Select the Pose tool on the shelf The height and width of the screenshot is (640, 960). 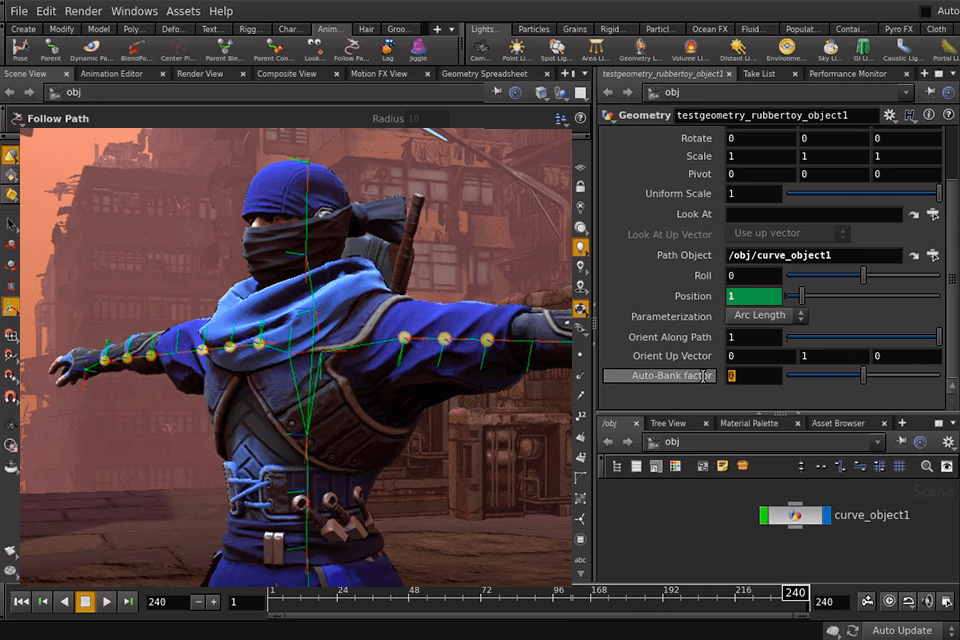click(x=20, y=48)
